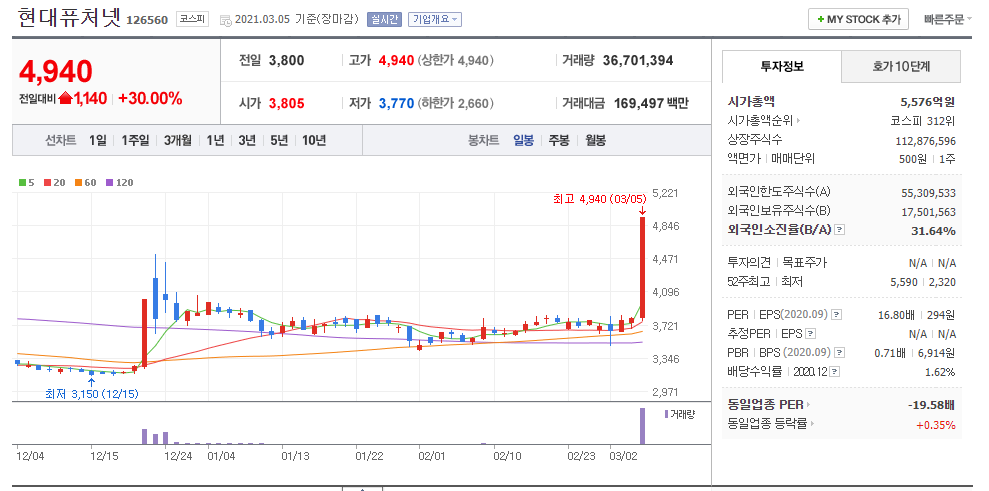Click the 코스피 market badge

[192, 20]
